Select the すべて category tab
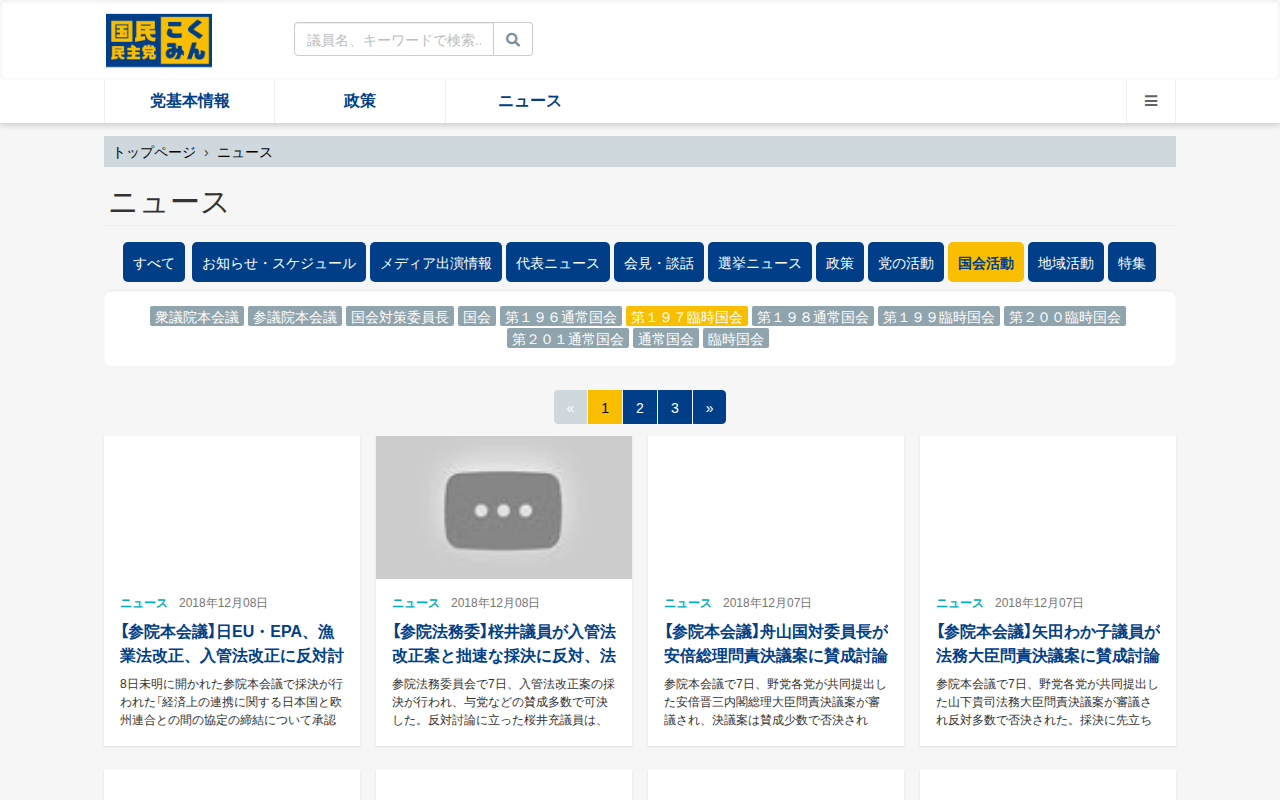The image size is (1280, 800). 154,262
